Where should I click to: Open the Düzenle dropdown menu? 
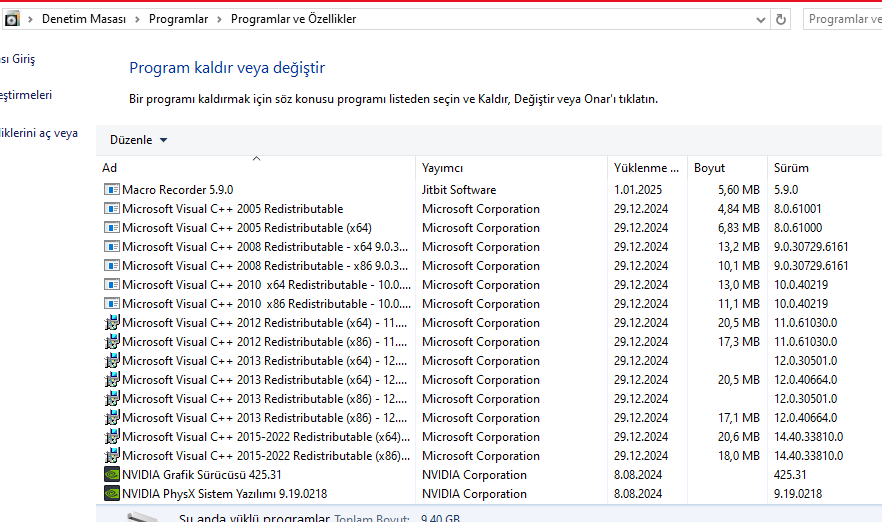pos(138,140)
